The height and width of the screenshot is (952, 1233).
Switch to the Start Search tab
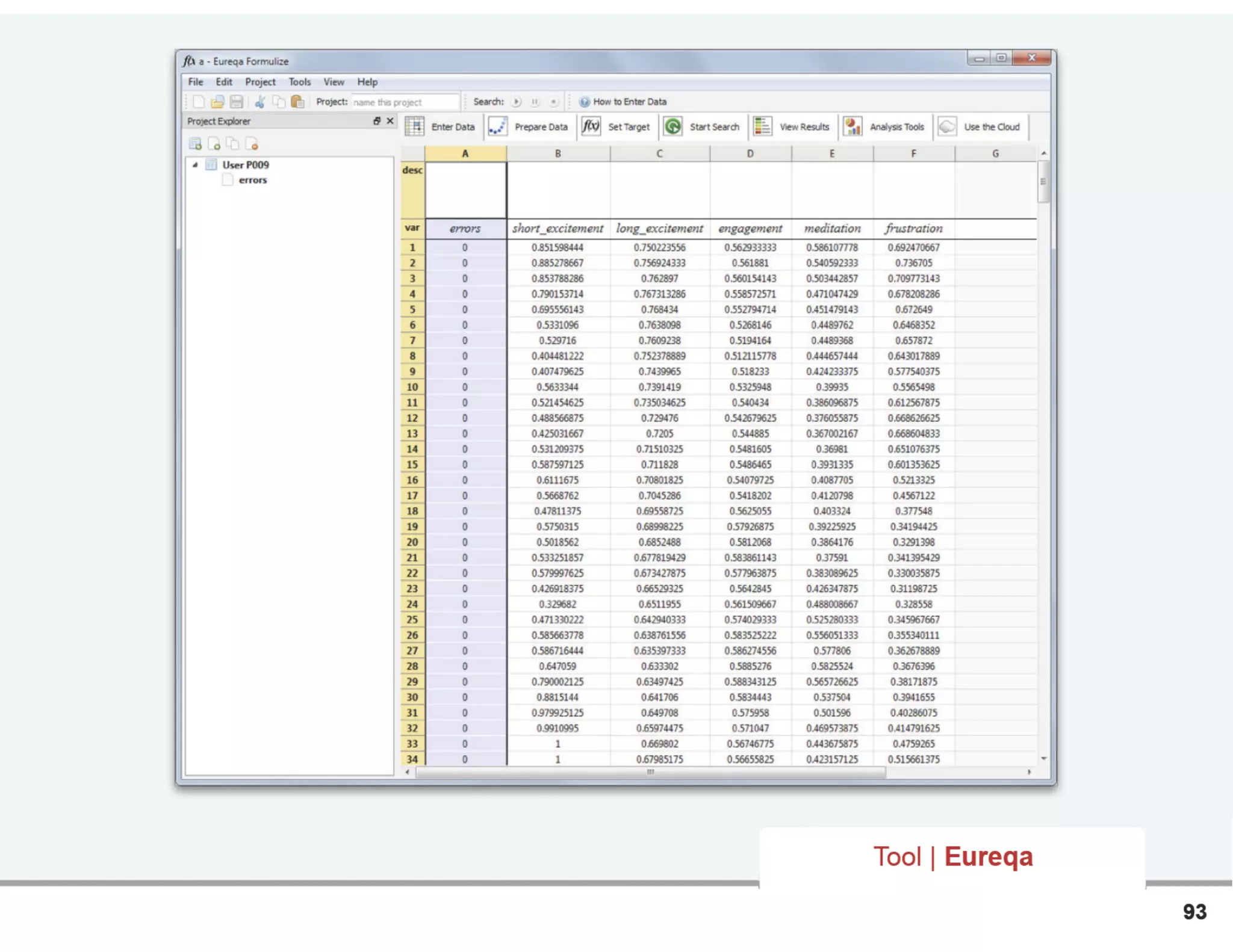[703, 126]
